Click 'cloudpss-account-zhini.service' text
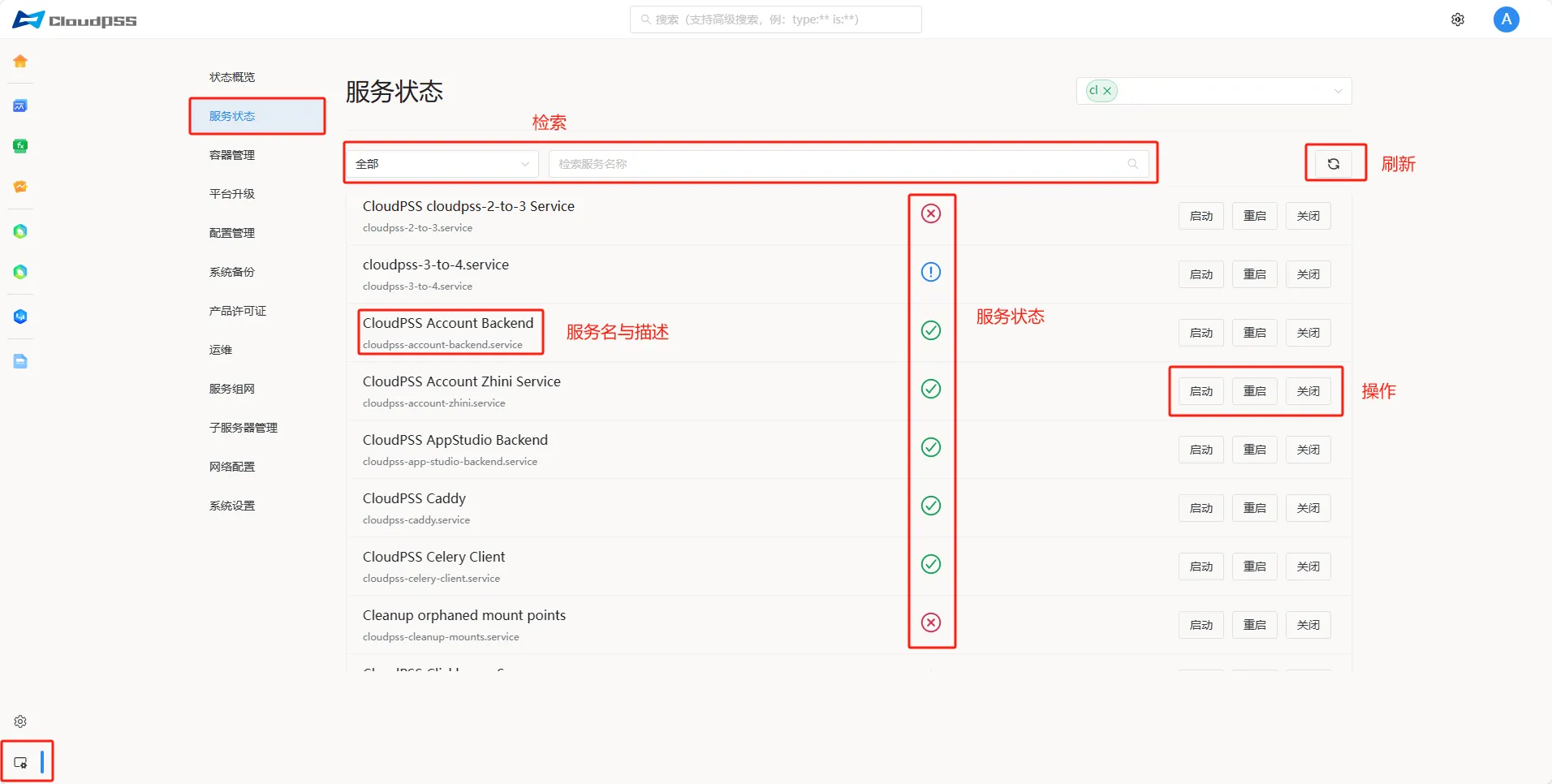This screenshot has height=784, width=1552. pos(434,403)
